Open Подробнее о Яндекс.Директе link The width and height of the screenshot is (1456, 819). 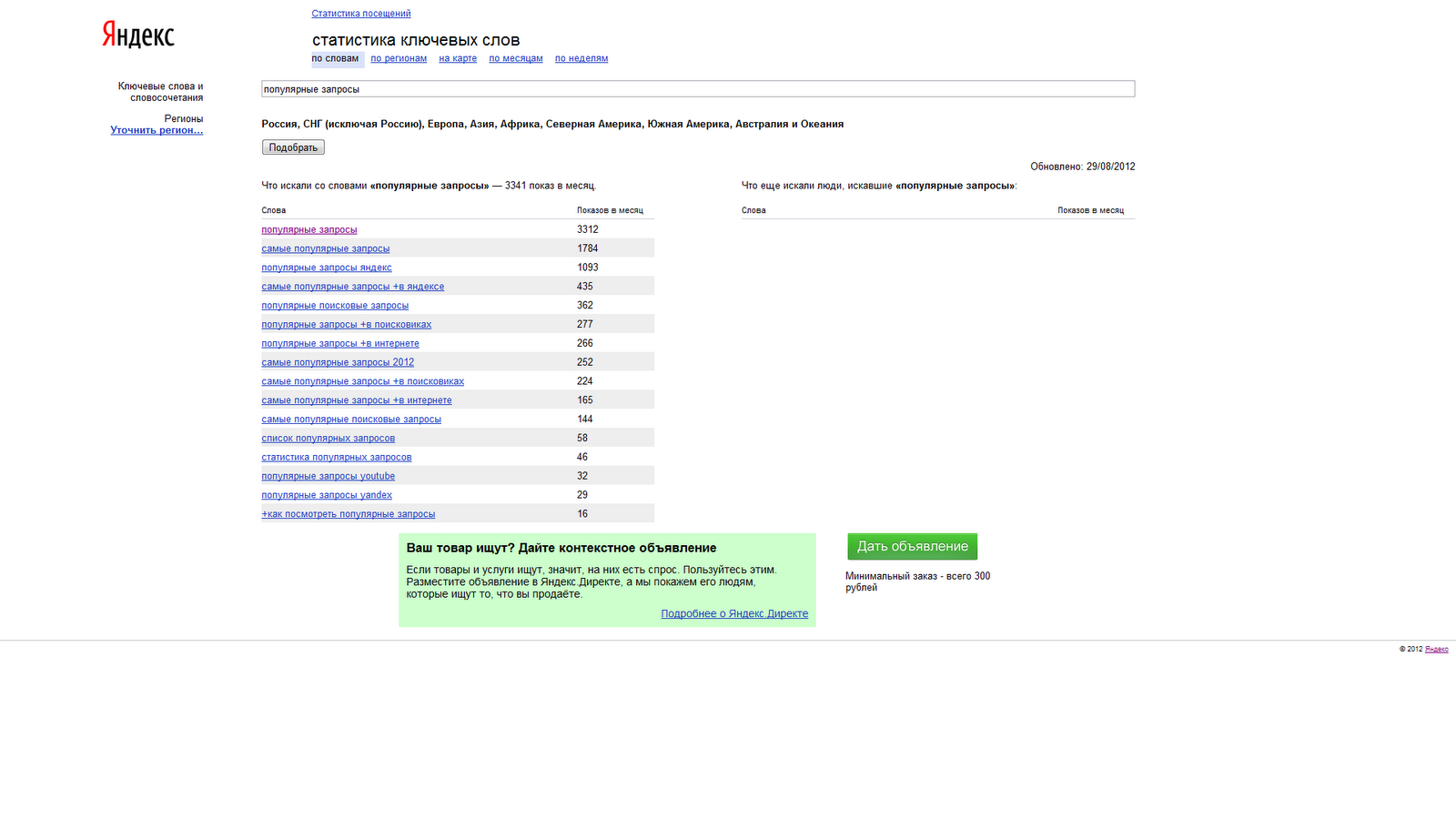pos(734,613)
